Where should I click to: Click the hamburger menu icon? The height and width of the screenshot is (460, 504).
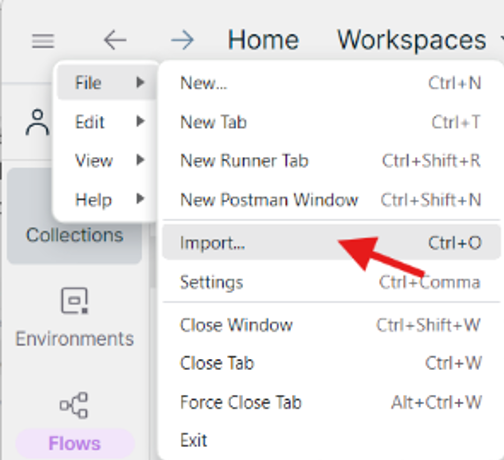(43, 41)
